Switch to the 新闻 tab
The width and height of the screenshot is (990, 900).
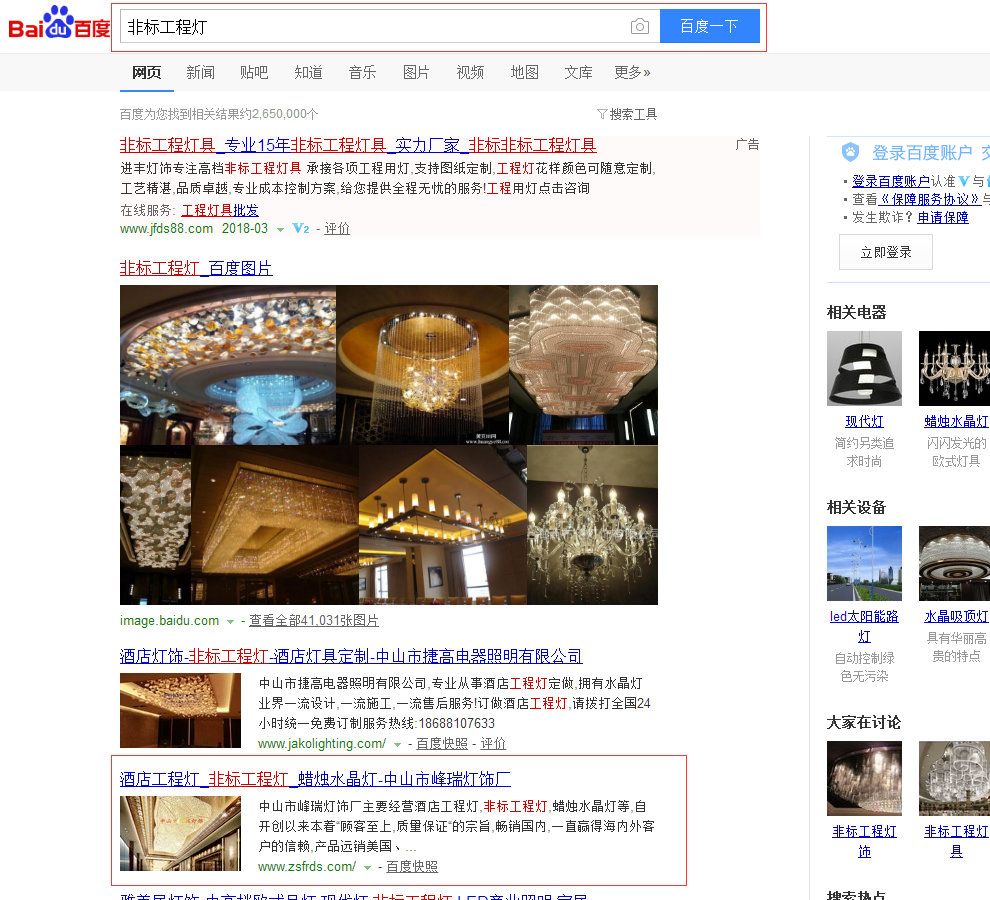tap(200, 72)
